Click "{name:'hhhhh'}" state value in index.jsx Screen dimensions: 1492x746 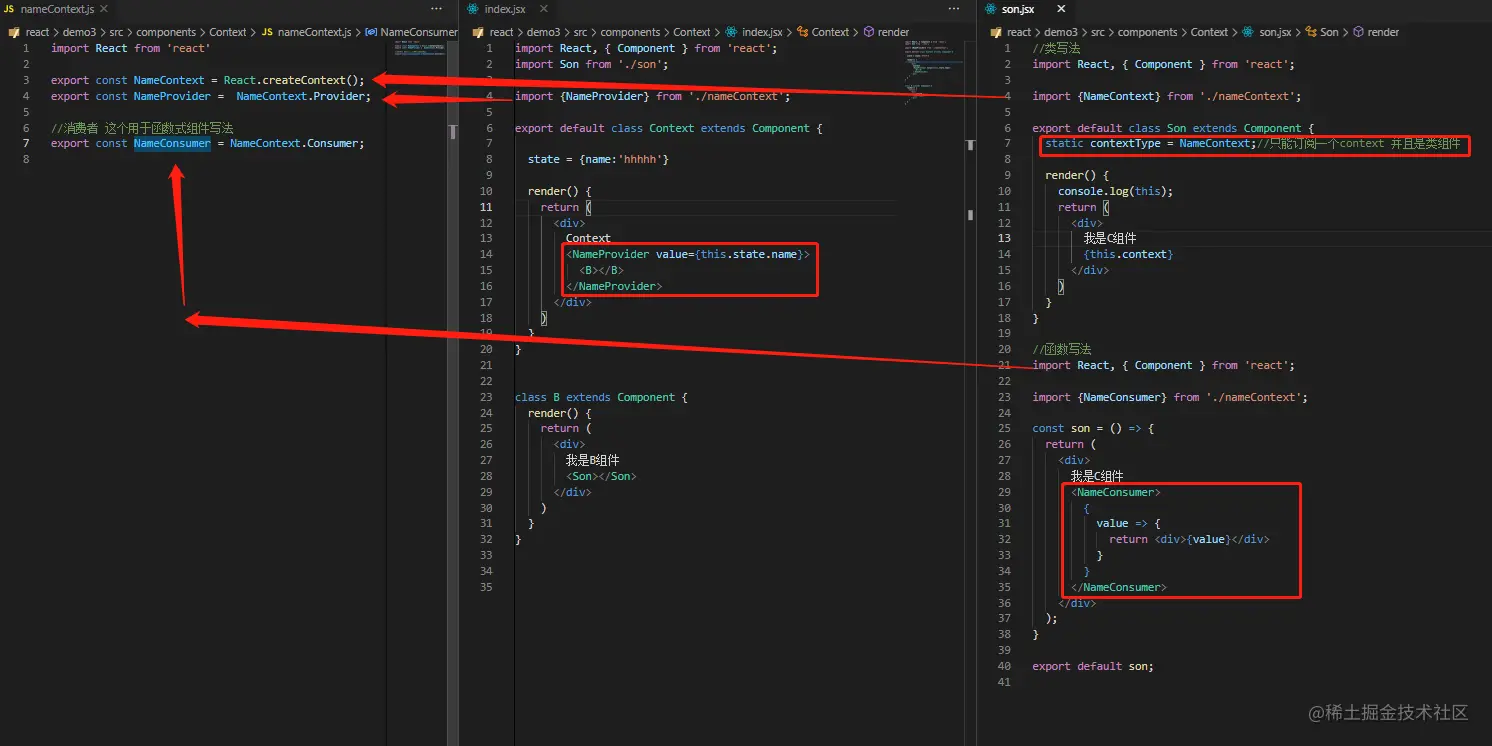coord(623,159)
